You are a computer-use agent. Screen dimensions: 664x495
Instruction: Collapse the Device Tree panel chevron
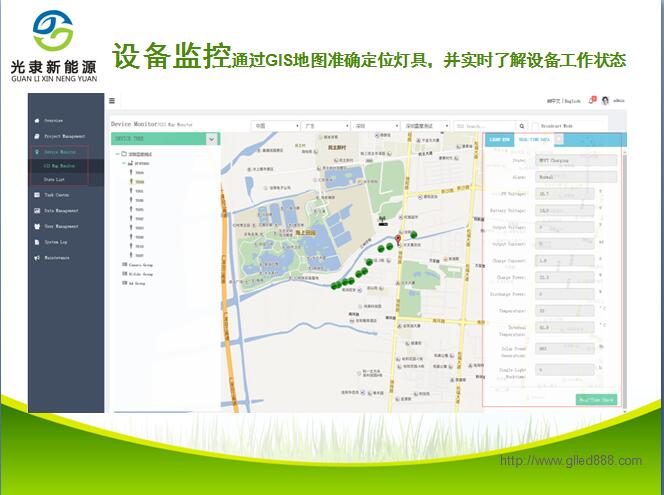(x=211, y=139)
